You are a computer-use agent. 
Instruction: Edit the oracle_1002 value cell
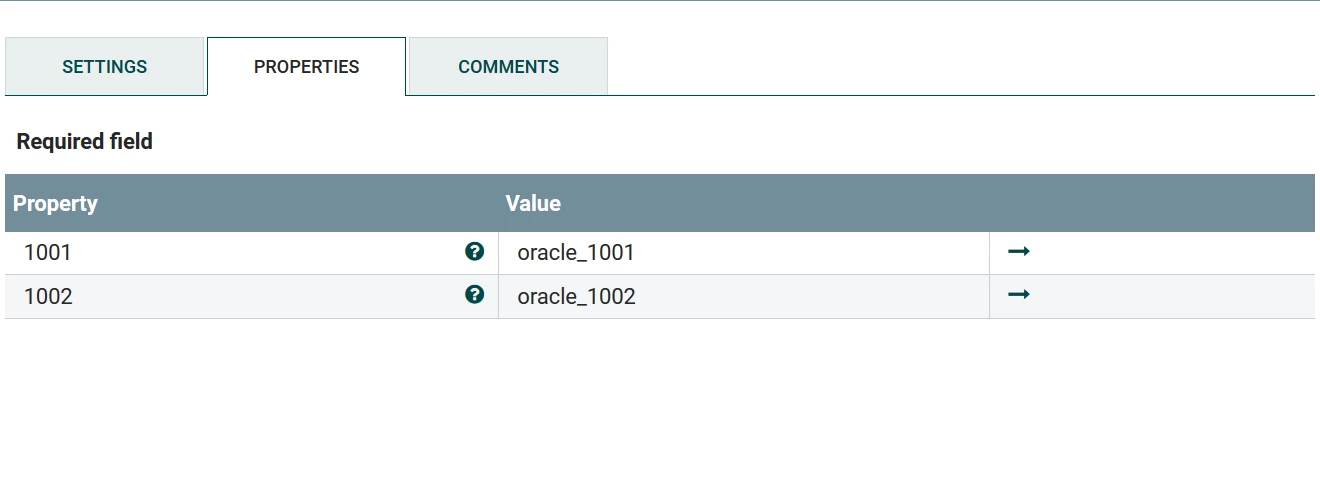pos(744,297)
